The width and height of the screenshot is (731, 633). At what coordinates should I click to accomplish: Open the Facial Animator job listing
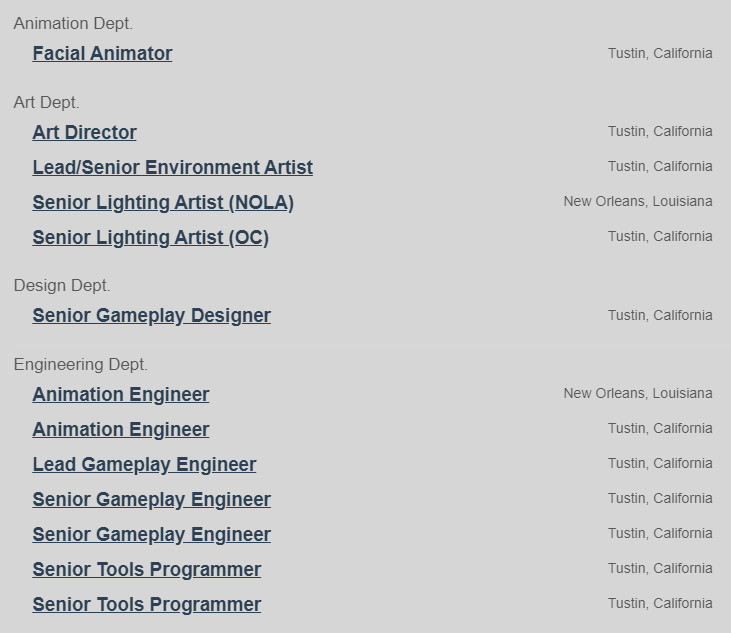102,53
